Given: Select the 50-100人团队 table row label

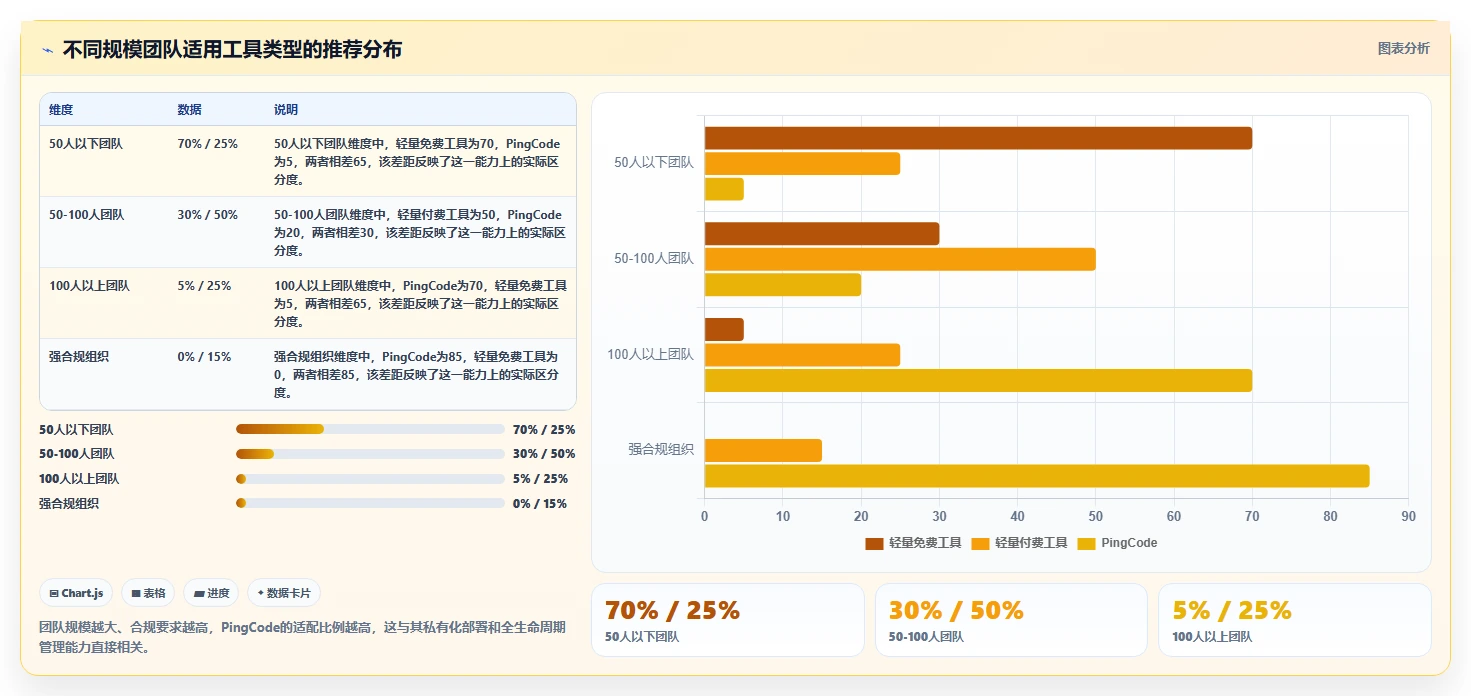Looking at the screenshot, I should point(87,215).
